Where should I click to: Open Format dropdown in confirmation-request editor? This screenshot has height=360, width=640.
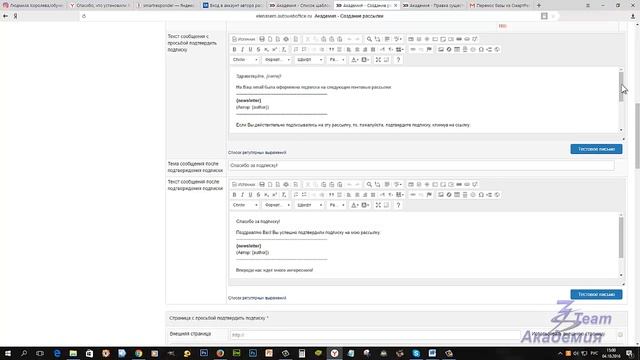pyautogui.click(x=277, y=60)
